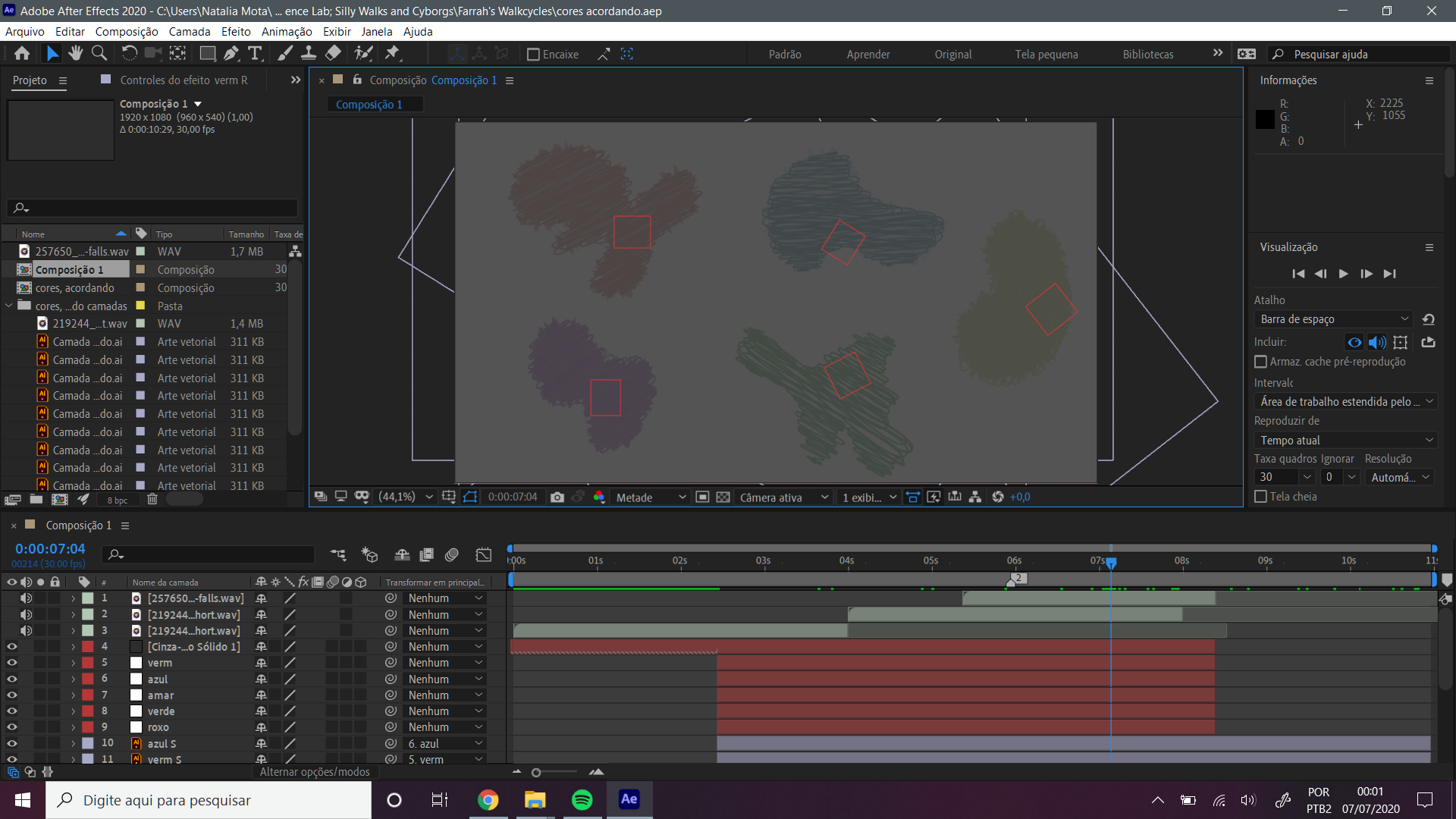Select the Puppet Pin tool

[392, 53]
